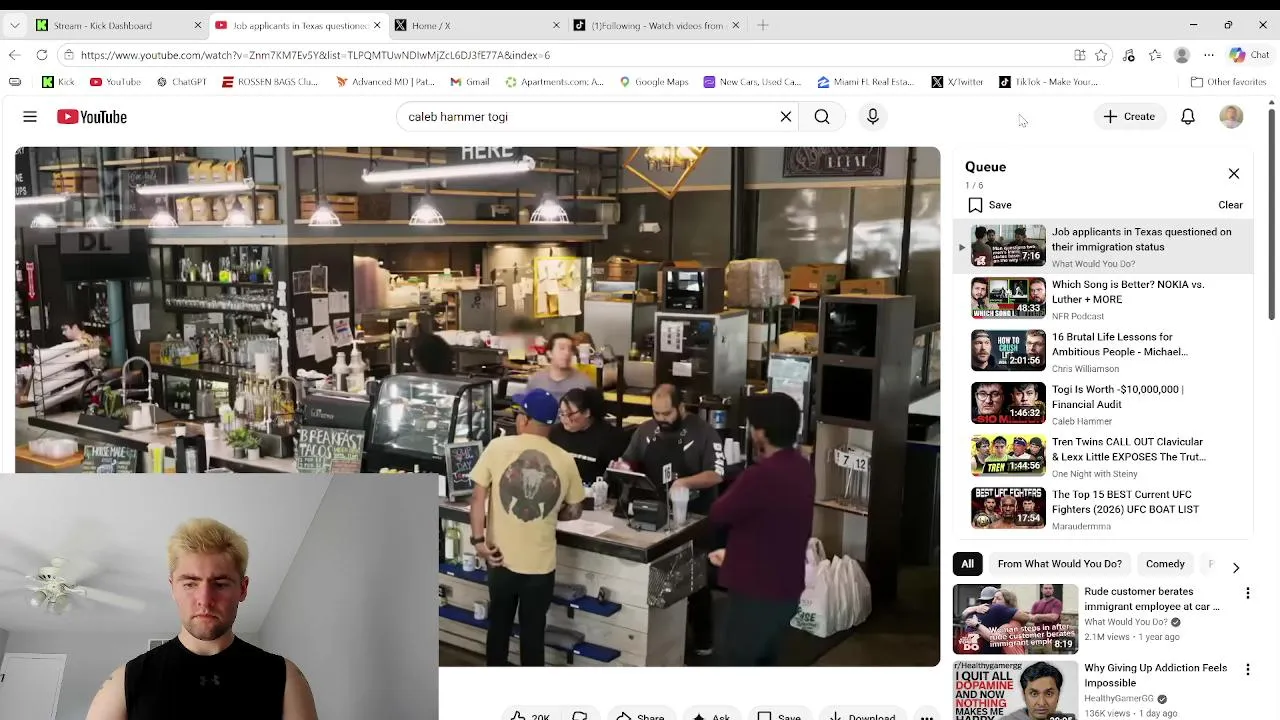
Task: Open the Kick bookmark
Action: click(58, 82)
